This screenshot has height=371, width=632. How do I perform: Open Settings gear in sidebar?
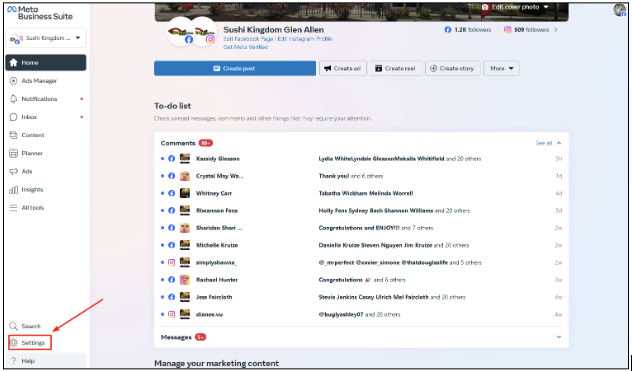pyautogui.click(x=30, y=343)
